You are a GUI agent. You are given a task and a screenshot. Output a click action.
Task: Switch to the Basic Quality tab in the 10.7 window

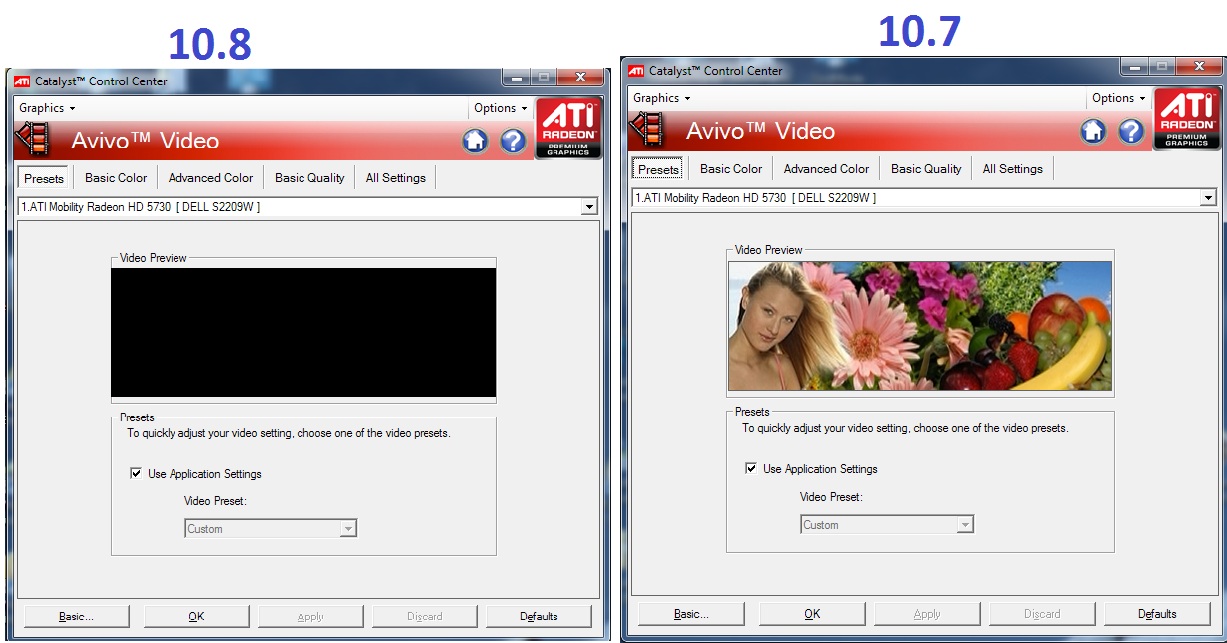click(926, 169)
